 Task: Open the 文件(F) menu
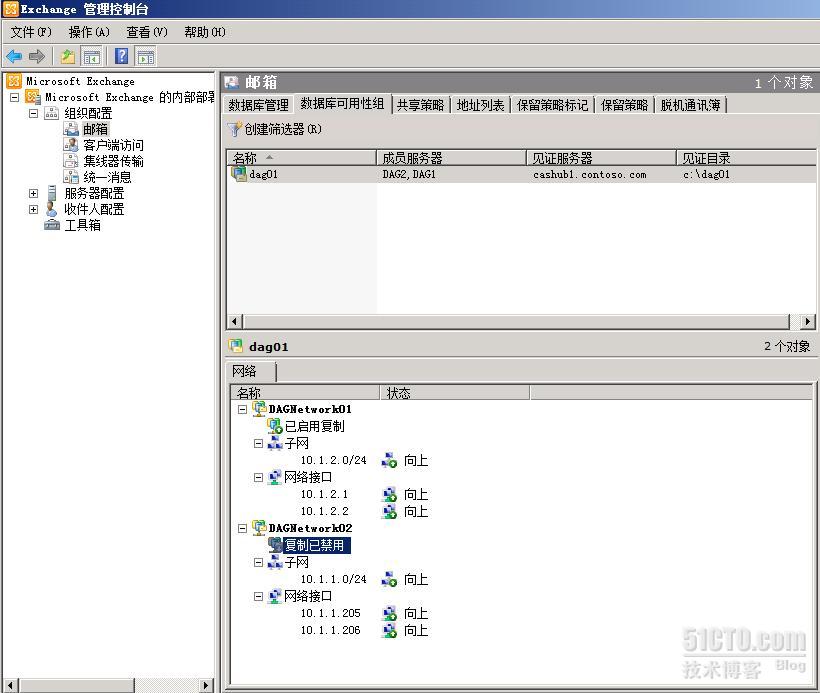click(x=31, y=32)
